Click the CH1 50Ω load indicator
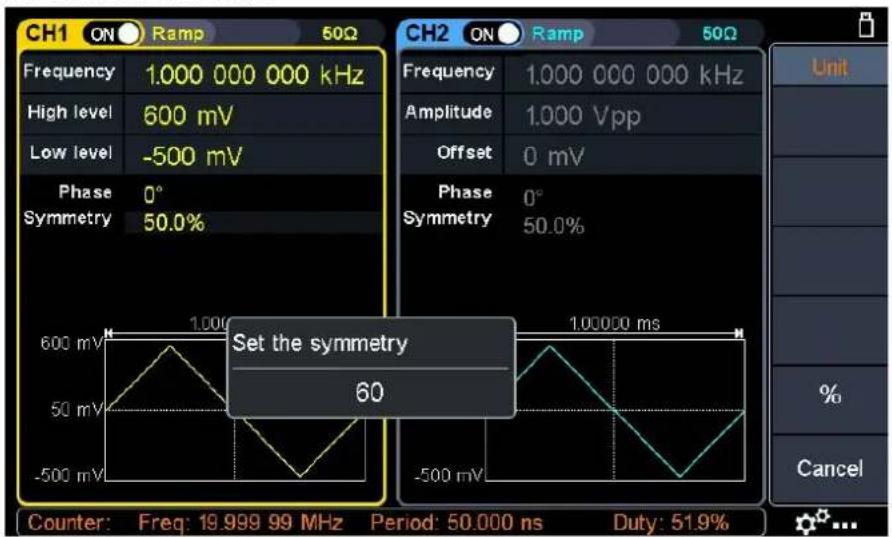 [340, 34]
